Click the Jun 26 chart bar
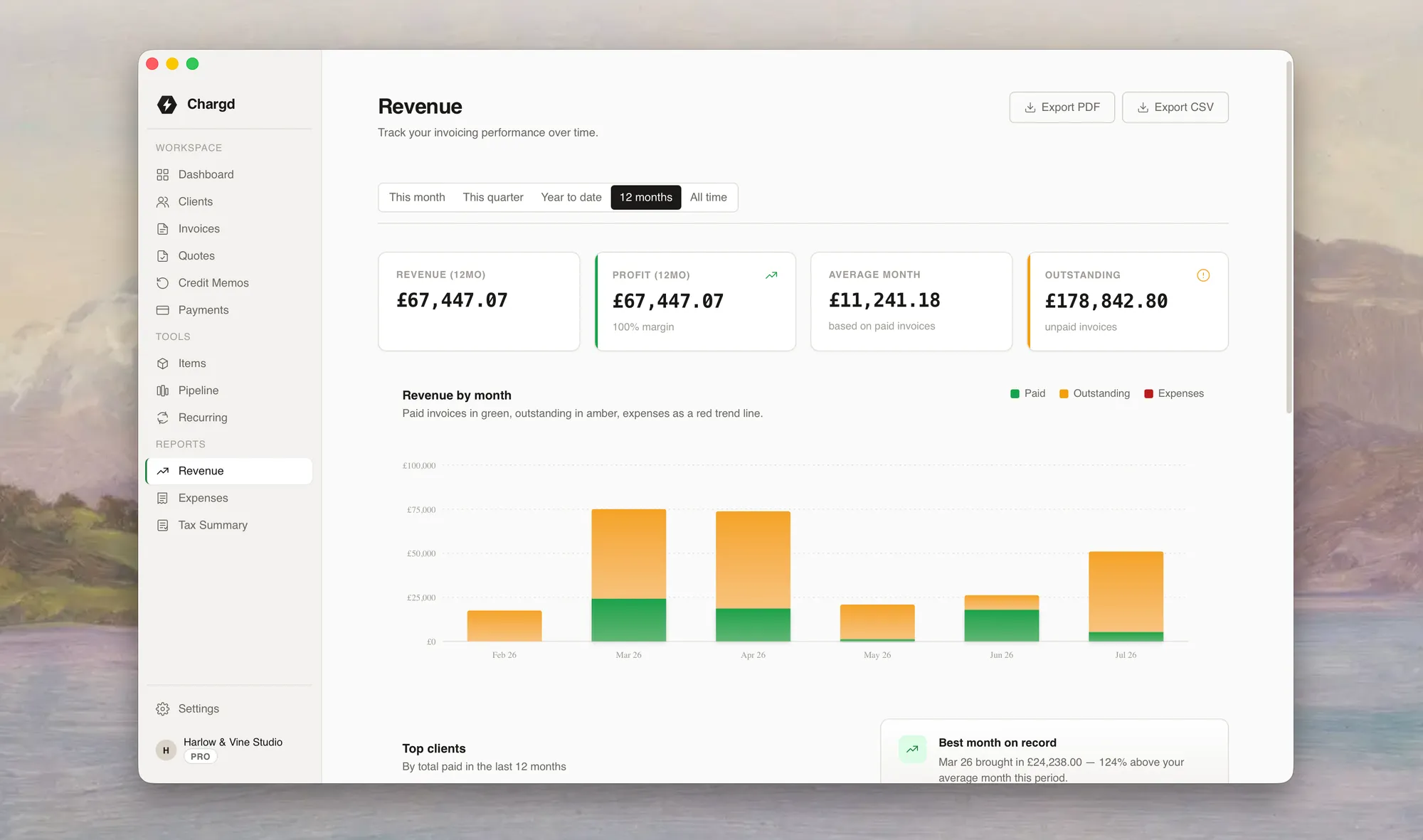This screenshot has width=1423, height=840. 1002,618
